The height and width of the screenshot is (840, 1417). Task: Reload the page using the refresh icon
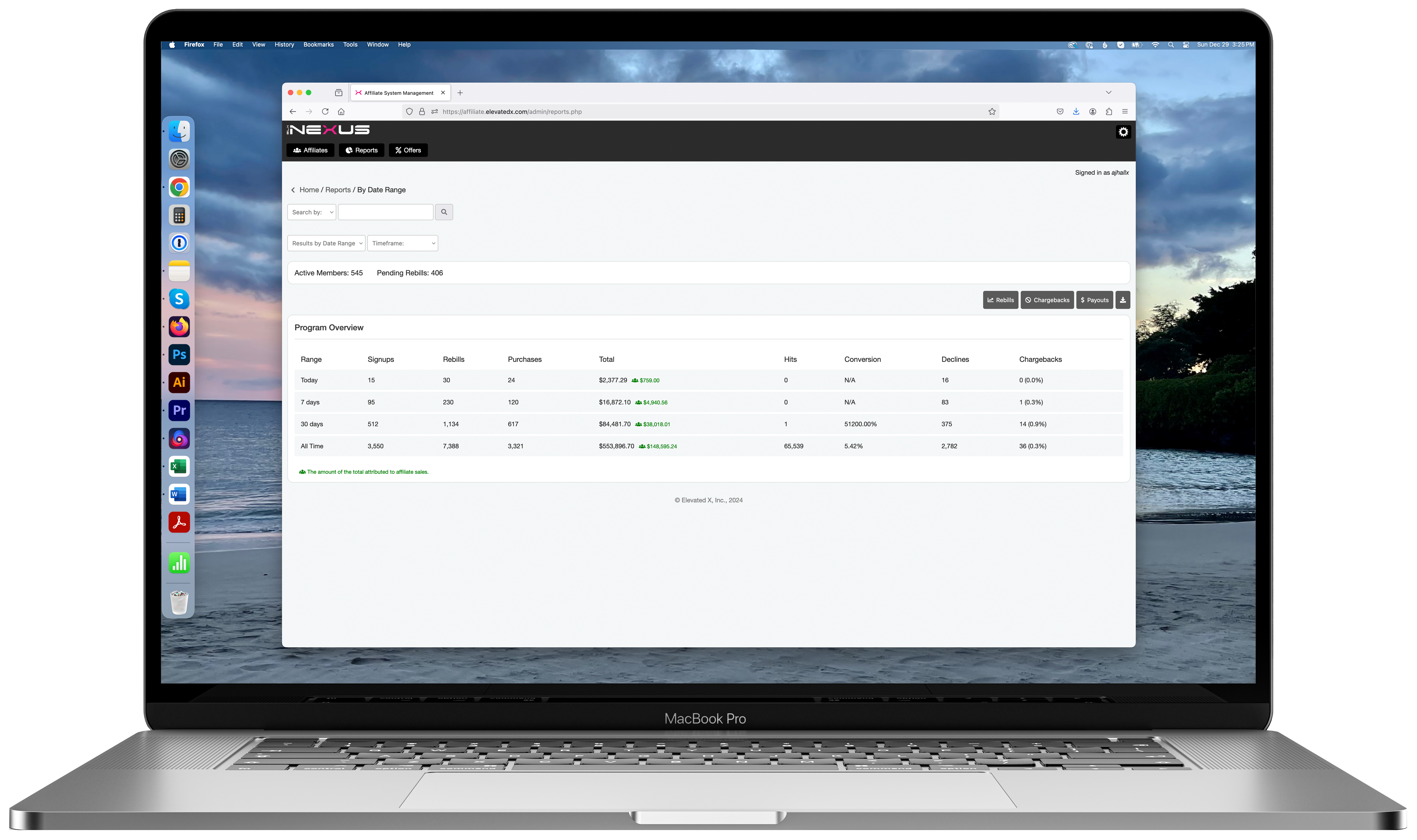pos(325,112)
